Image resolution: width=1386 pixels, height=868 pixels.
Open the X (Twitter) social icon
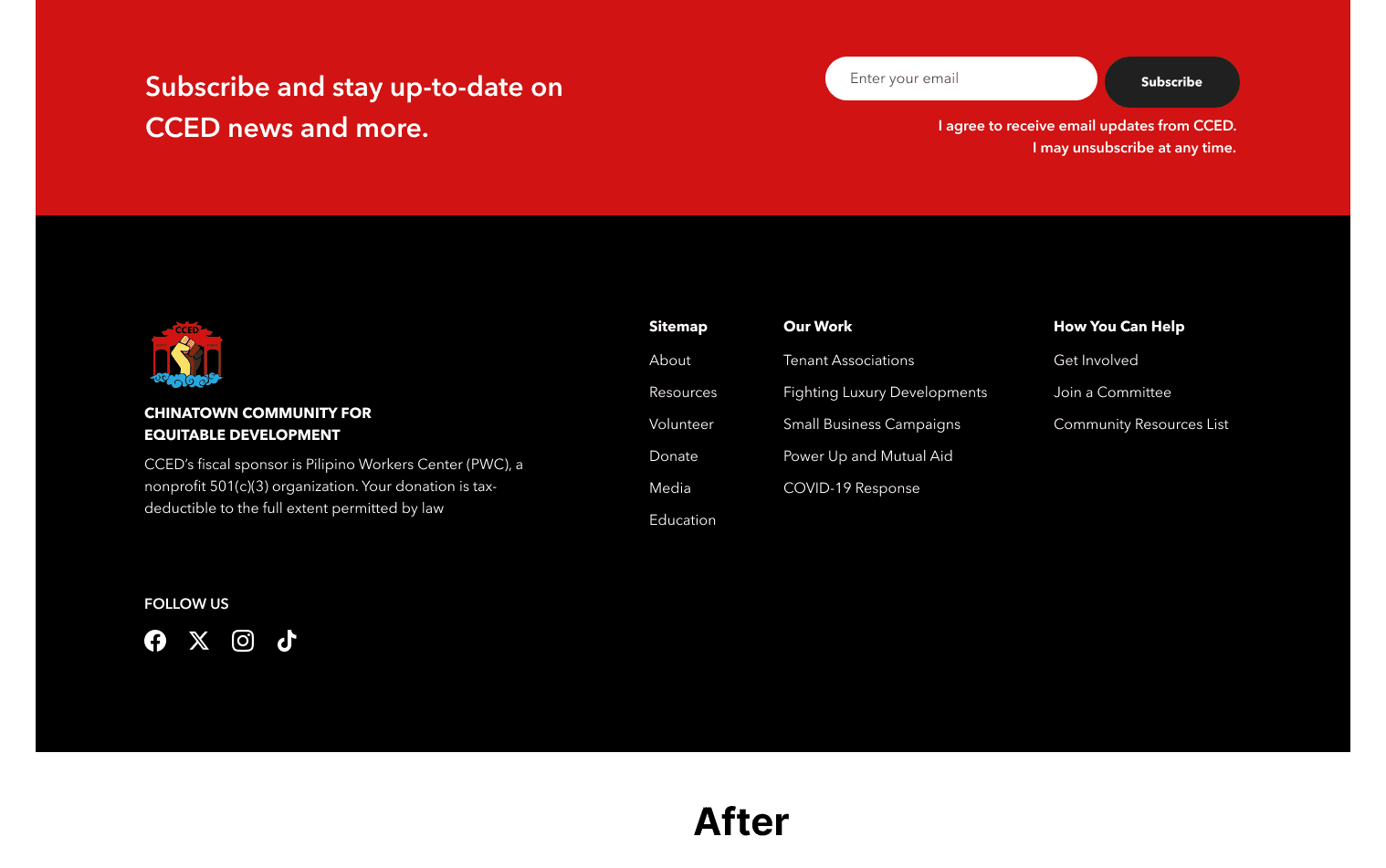pyautogui.click(x=199, y=641)
